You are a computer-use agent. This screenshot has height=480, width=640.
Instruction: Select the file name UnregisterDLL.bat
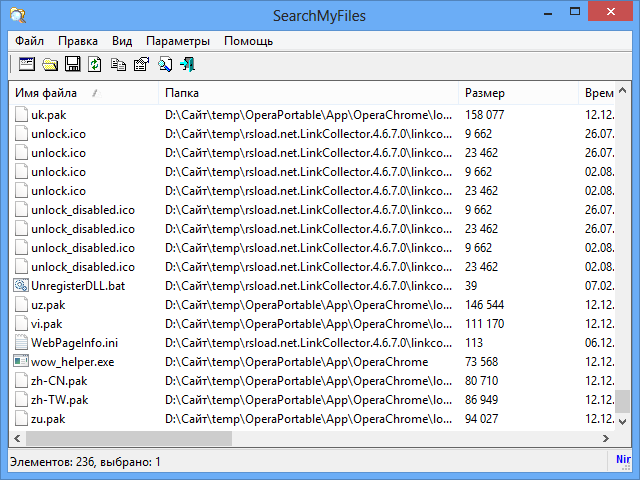pyautogui.click(x=78, y=286)
